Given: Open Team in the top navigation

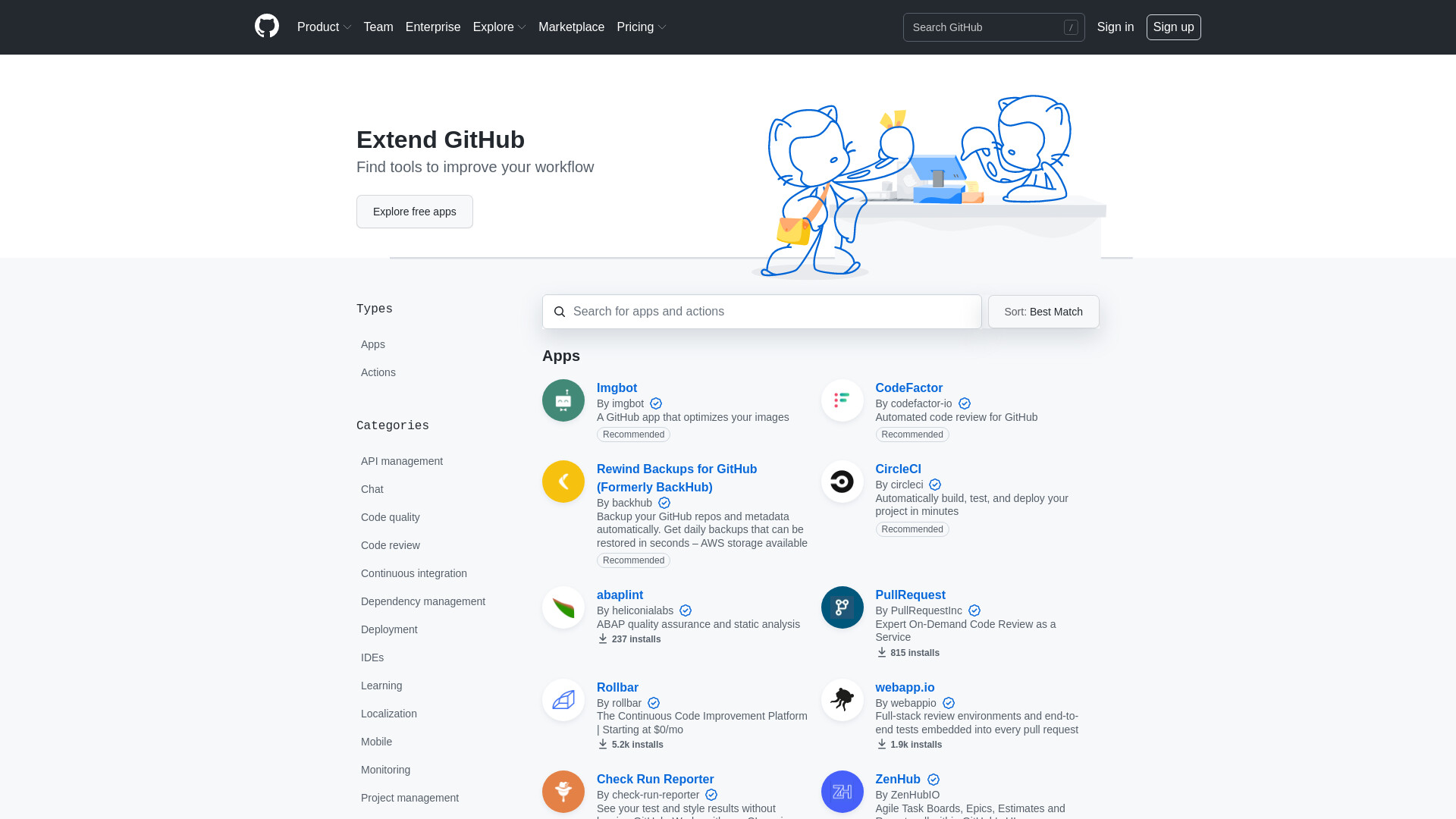Looking at the screenshot, I should pos(378,27).
